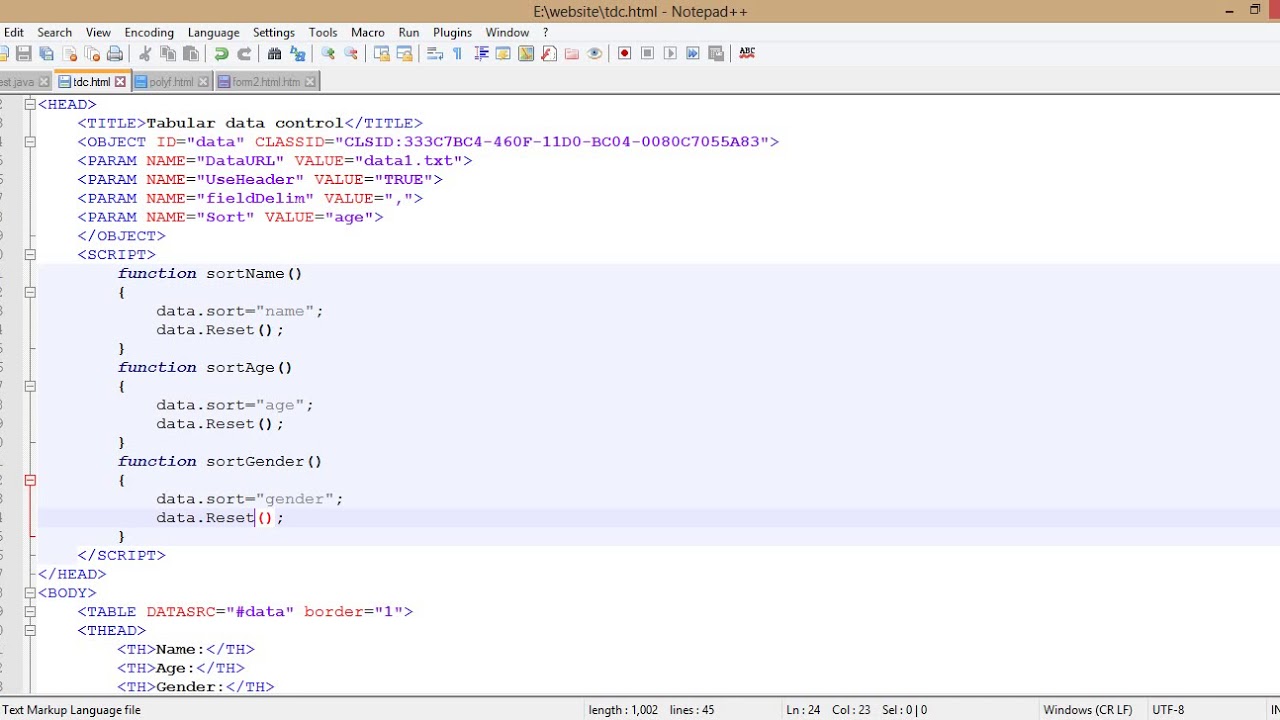Screen dimensions: 1280x720
Task: Click the Ln : 24 status bar field
Action: coord(803,710)
